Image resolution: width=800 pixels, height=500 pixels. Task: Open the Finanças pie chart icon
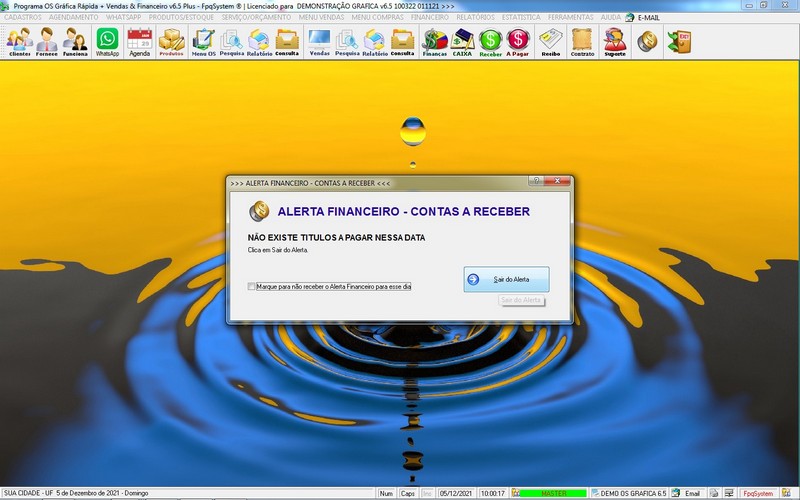[435, 42]
